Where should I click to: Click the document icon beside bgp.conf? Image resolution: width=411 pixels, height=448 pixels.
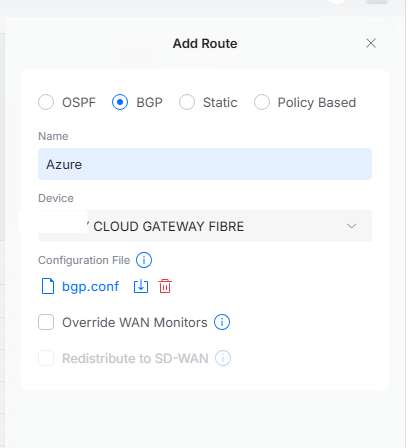pos(48,286)
